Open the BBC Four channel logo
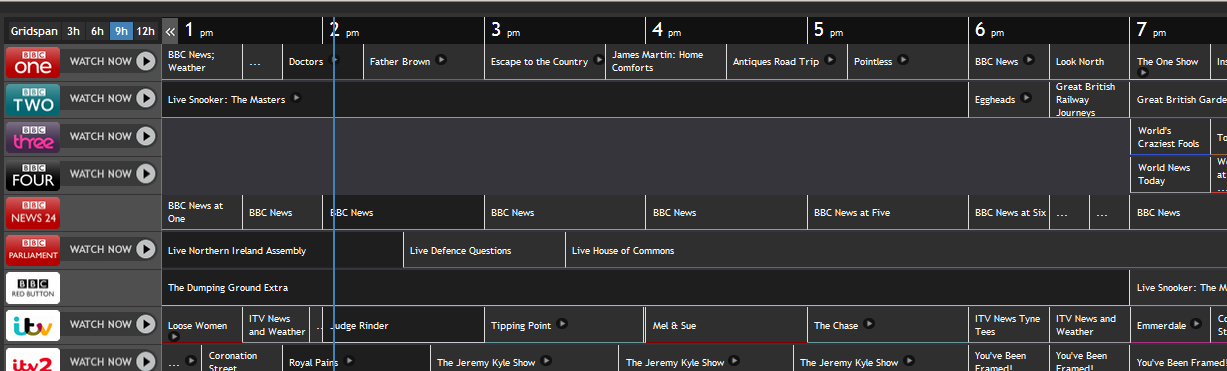 coord(33,175)
